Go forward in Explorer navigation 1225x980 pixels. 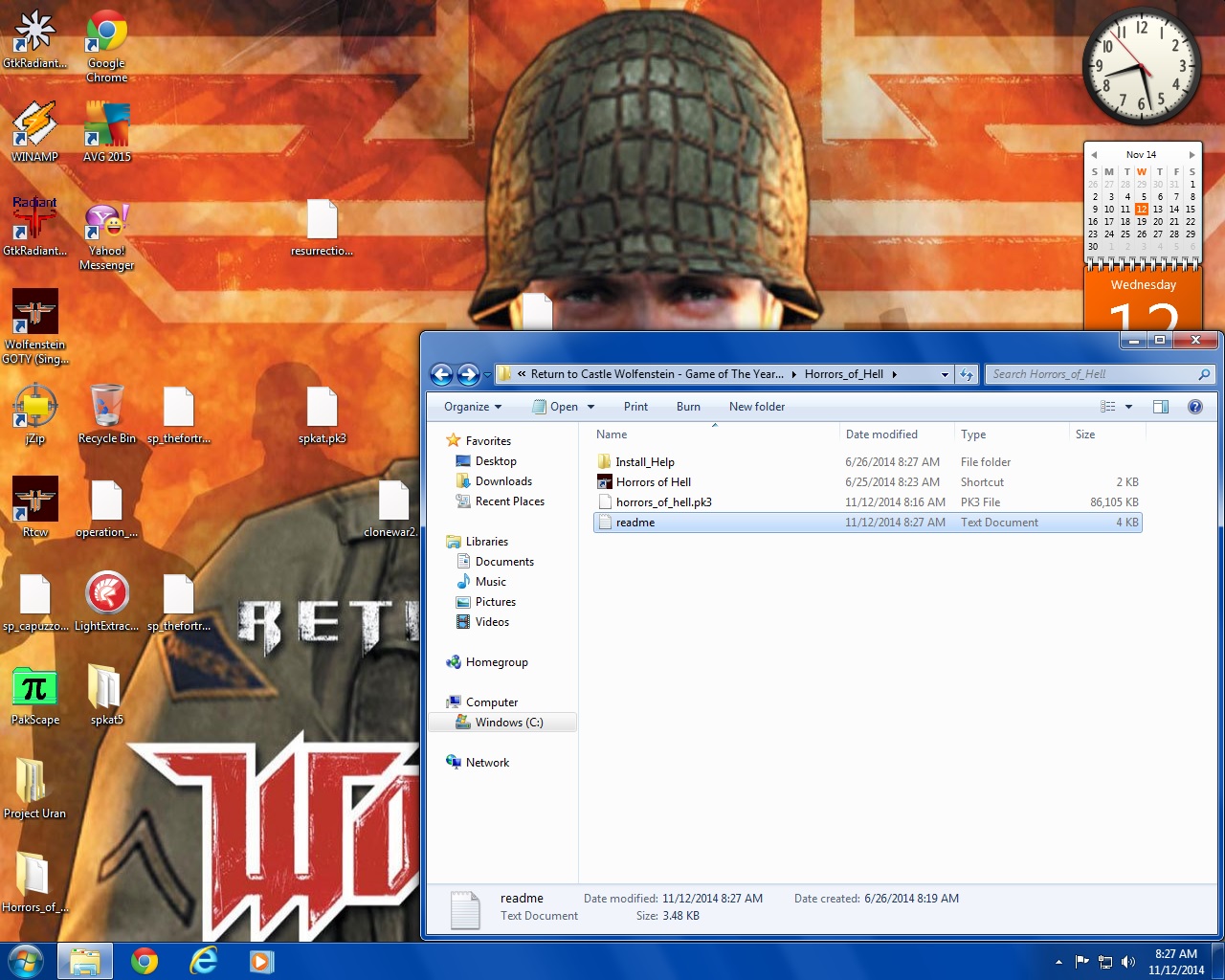coord(468,374)
